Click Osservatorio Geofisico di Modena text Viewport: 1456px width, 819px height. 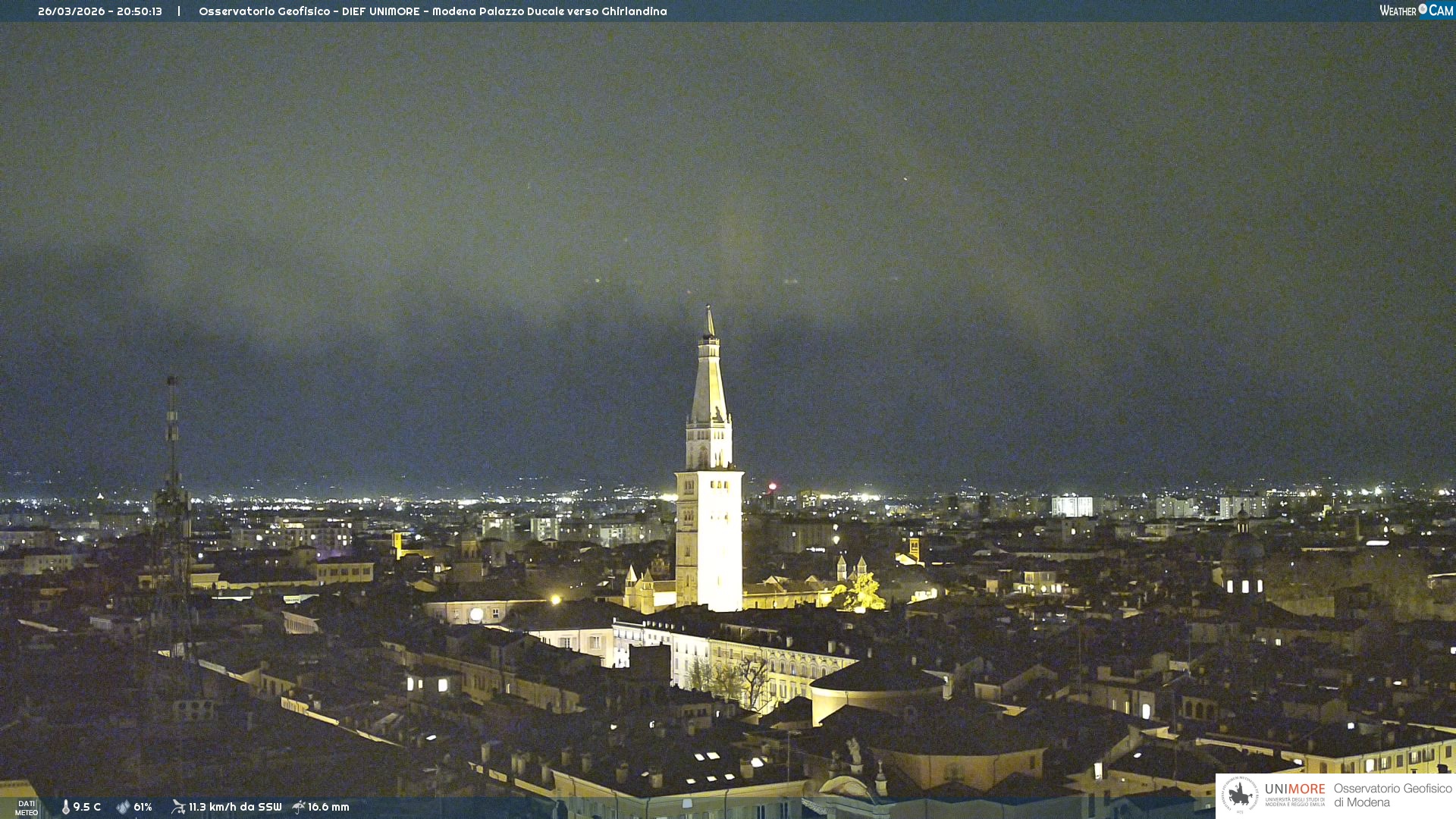[1392, 795]
